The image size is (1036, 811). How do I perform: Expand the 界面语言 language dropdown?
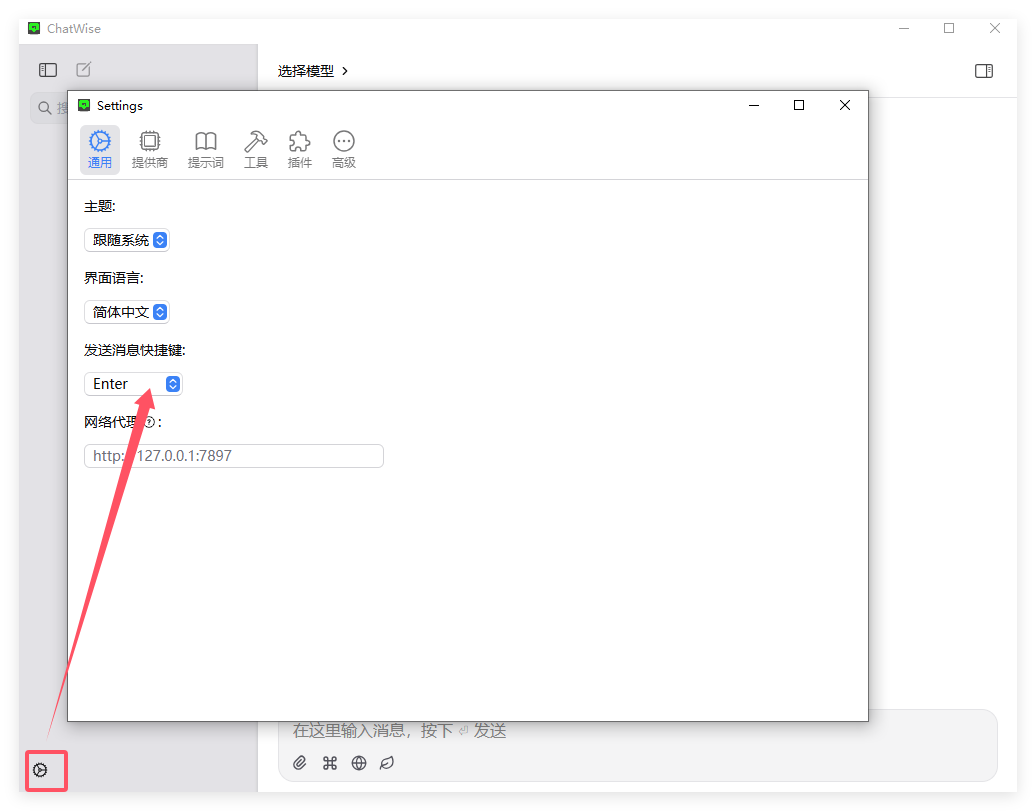(x=127, y=312)
